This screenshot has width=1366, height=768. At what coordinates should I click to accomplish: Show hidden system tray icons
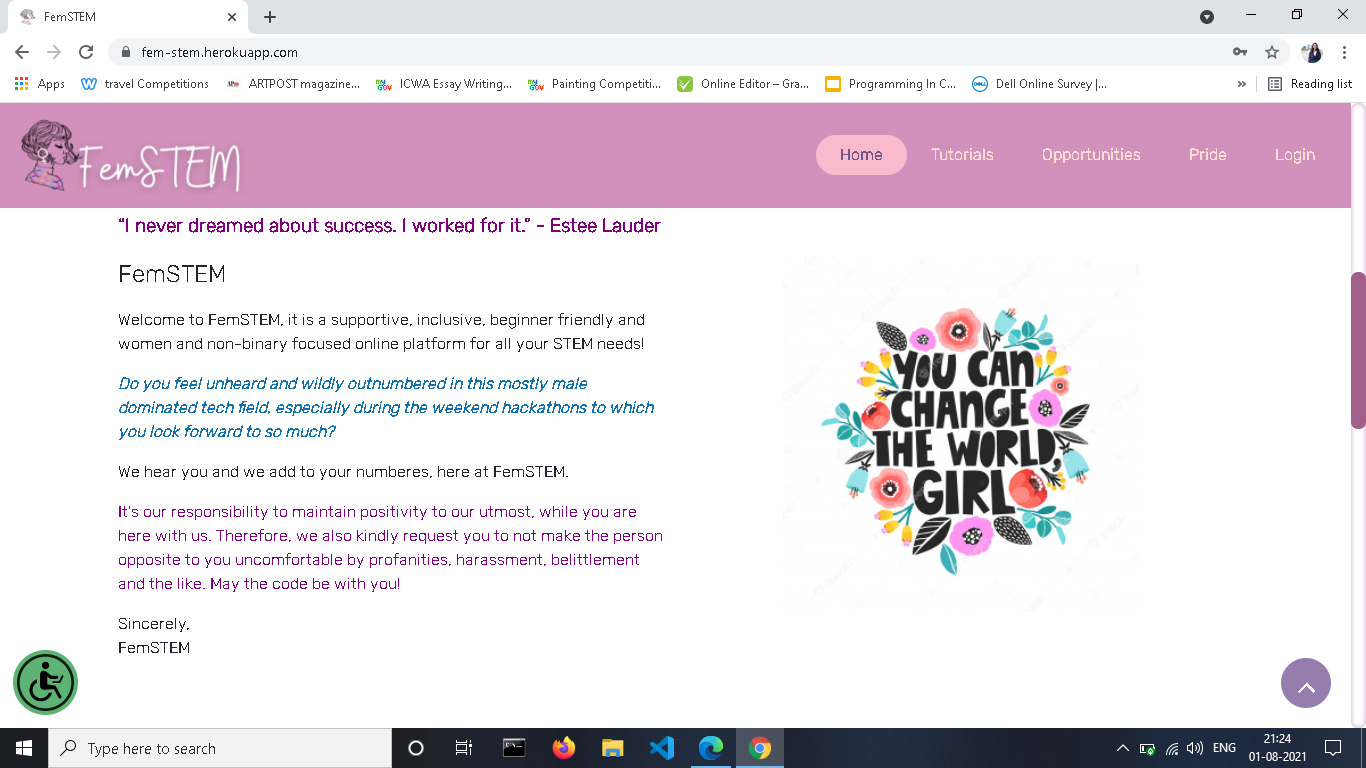click(x=1123, y=748)
